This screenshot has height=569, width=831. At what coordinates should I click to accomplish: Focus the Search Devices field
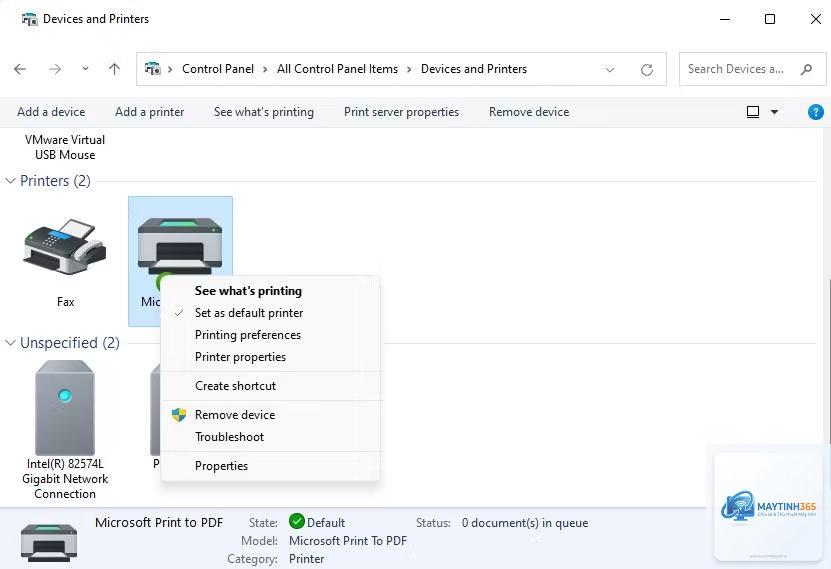753,69
